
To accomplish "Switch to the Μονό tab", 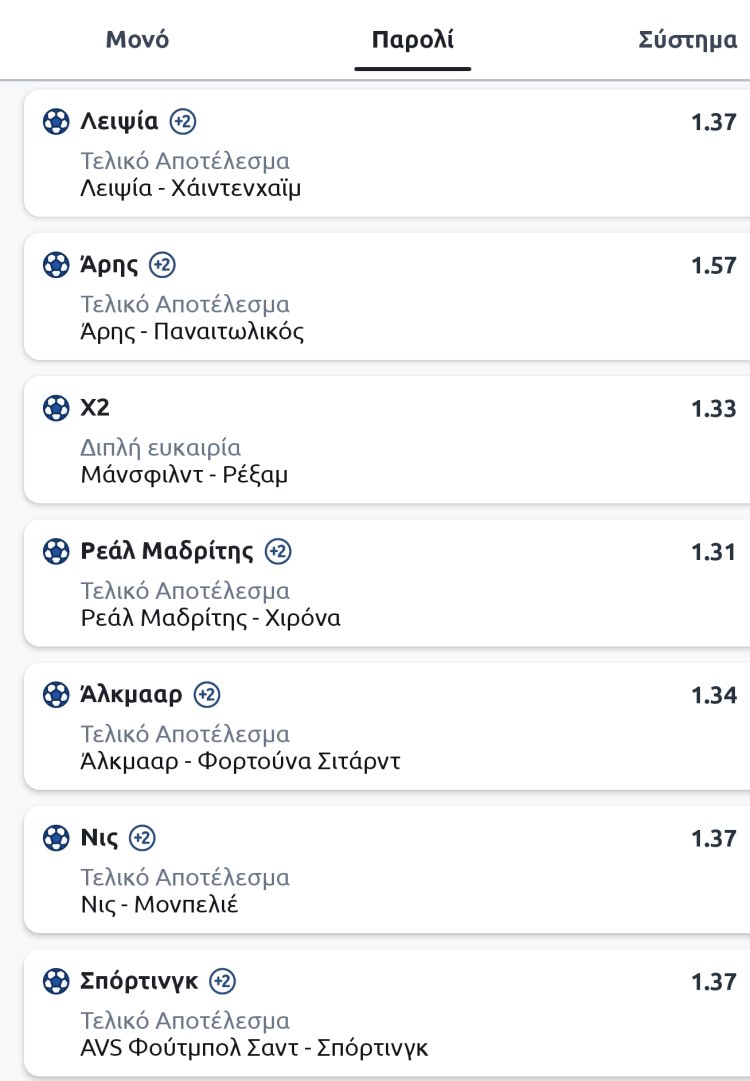I will 137,41.
